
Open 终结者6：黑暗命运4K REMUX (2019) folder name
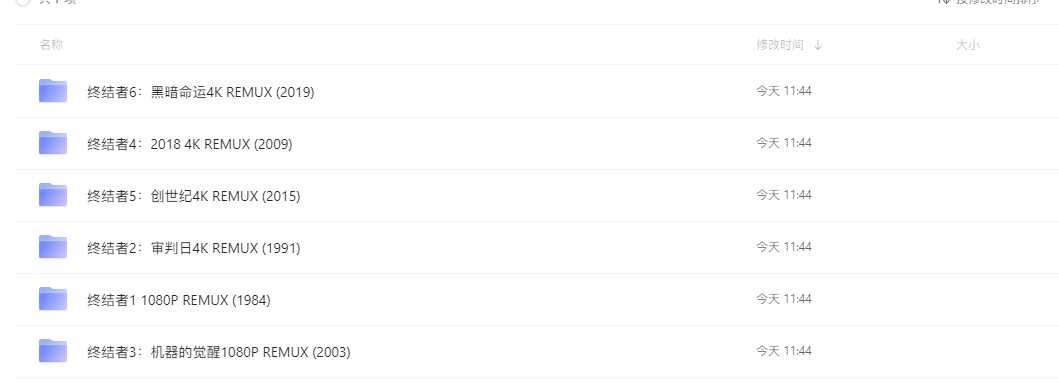[x=201, y=92]
